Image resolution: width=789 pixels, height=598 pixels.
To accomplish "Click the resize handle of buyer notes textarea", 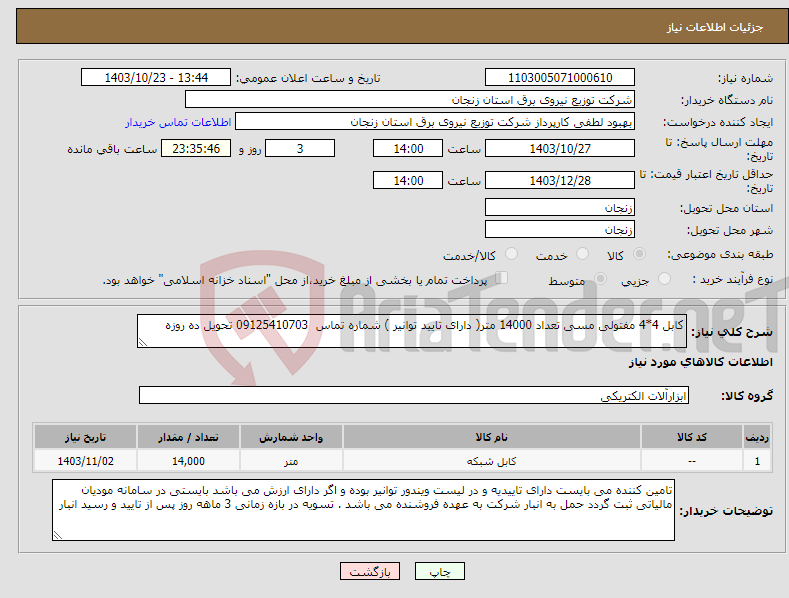I will click(58, 535).
